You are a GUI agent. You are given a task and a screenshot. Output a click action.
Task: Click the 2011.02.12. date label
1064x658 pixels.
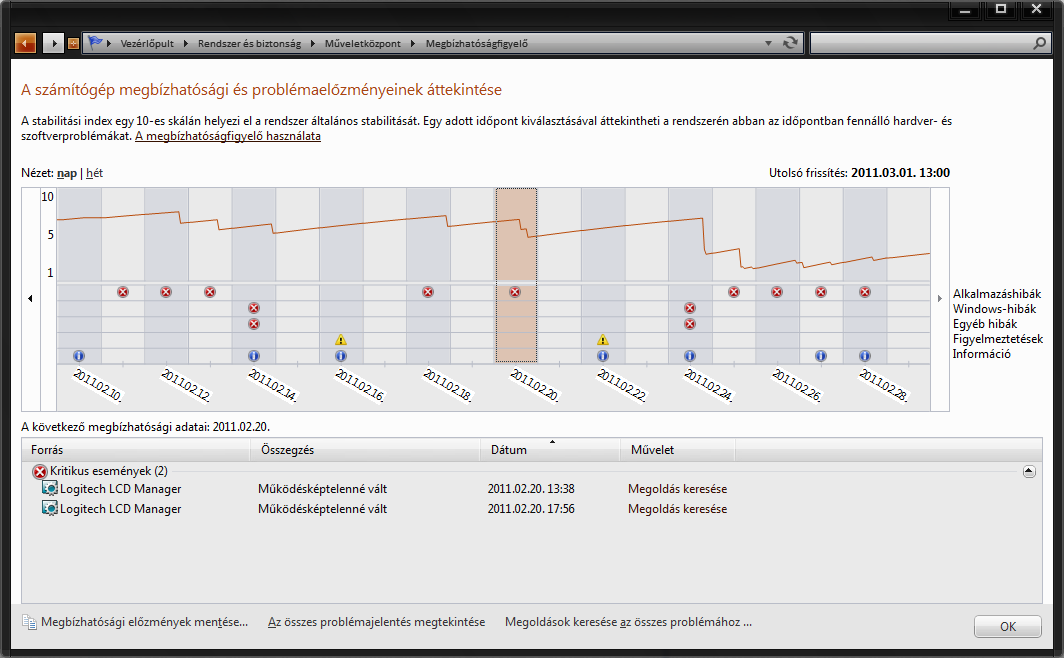tap(186, 385)
